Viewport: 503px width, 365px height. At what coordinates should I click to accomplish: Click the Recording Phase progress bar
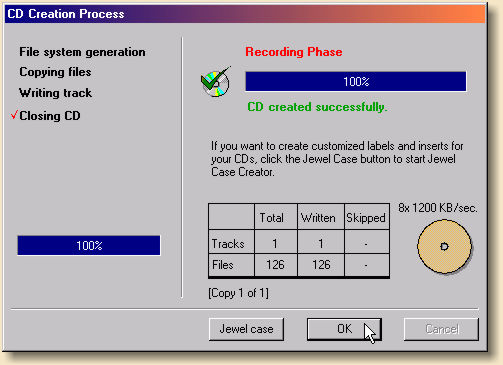(x=356, y=81)
